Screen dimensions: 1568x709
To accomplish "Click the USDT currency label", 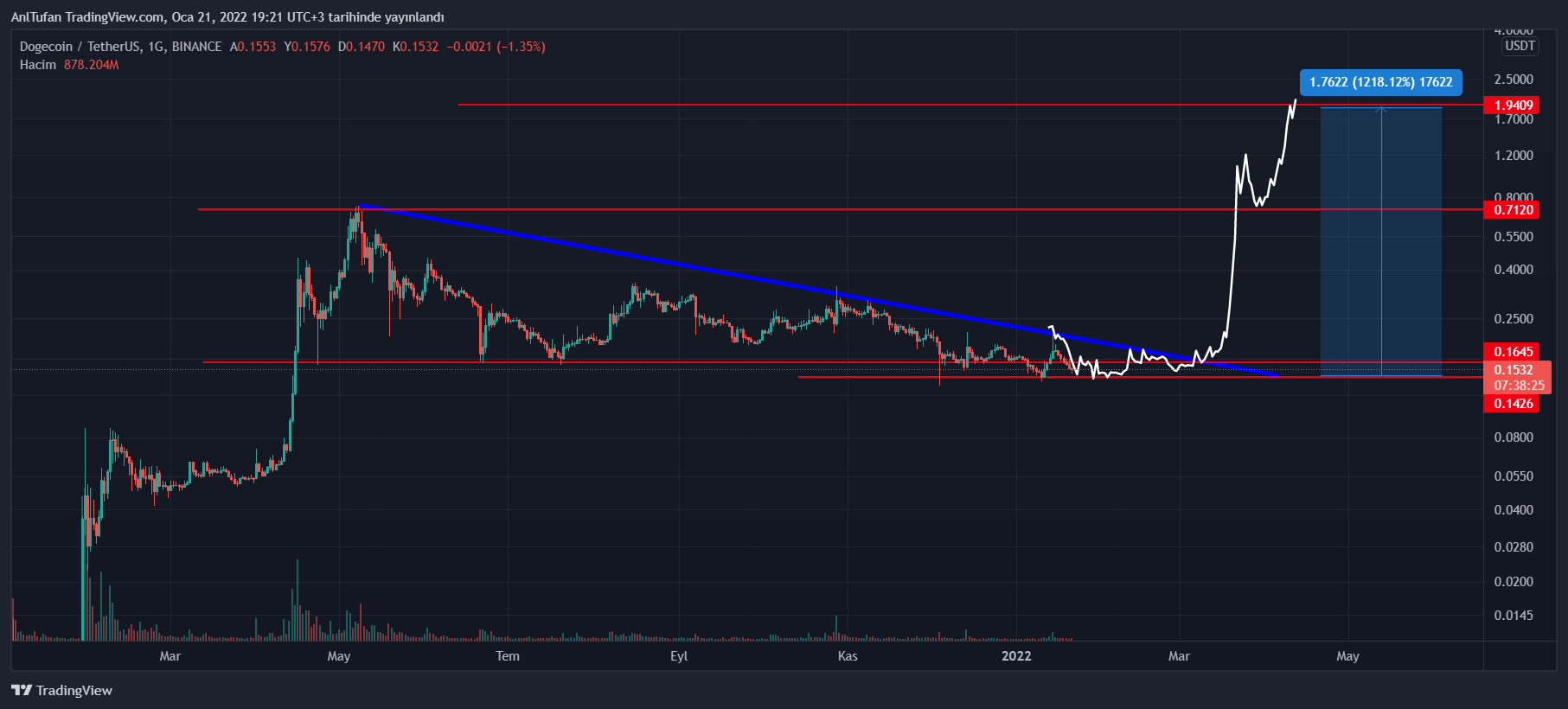I will point(1520,46).
